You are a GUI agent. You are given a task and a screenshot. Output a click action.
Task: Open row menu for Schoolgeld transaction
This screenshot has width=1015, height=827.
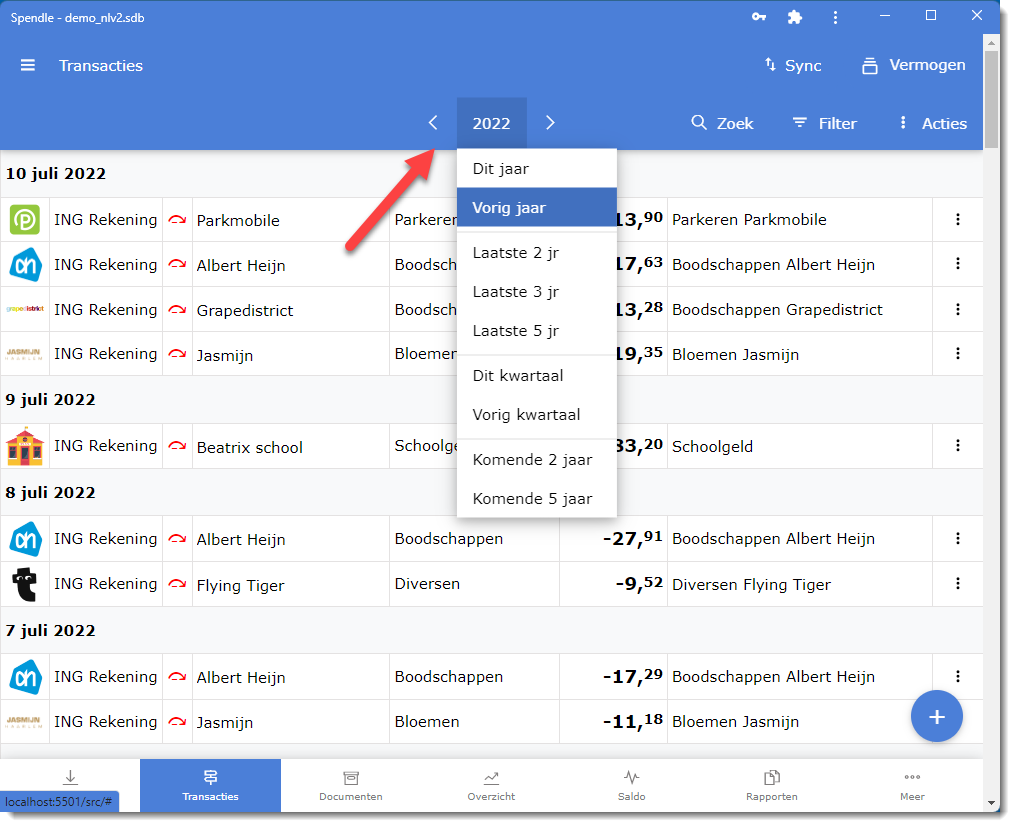tap(957, 445)
